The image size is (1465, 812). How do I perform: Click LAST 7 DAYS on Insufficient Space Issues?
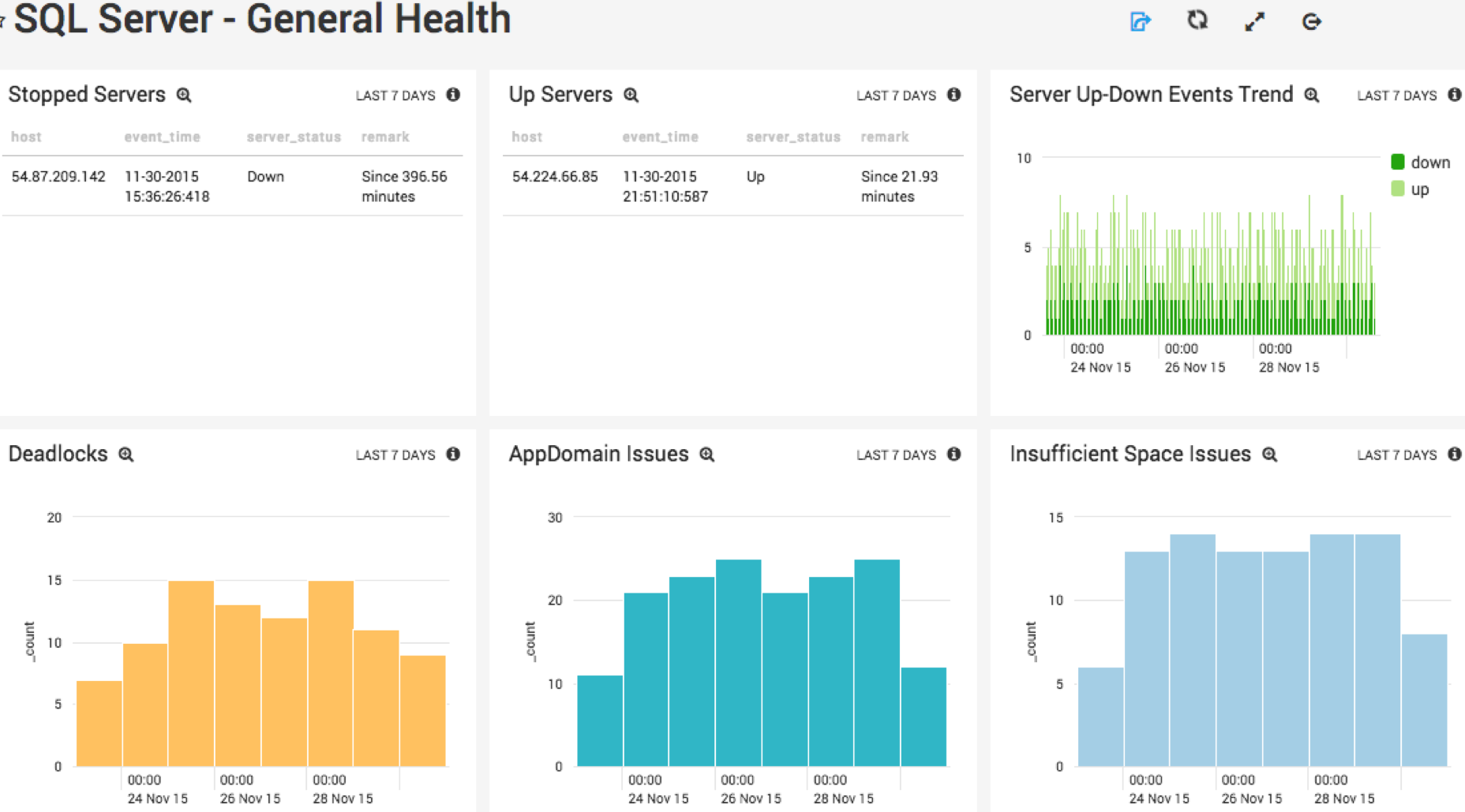click(x=1397, y=455)
